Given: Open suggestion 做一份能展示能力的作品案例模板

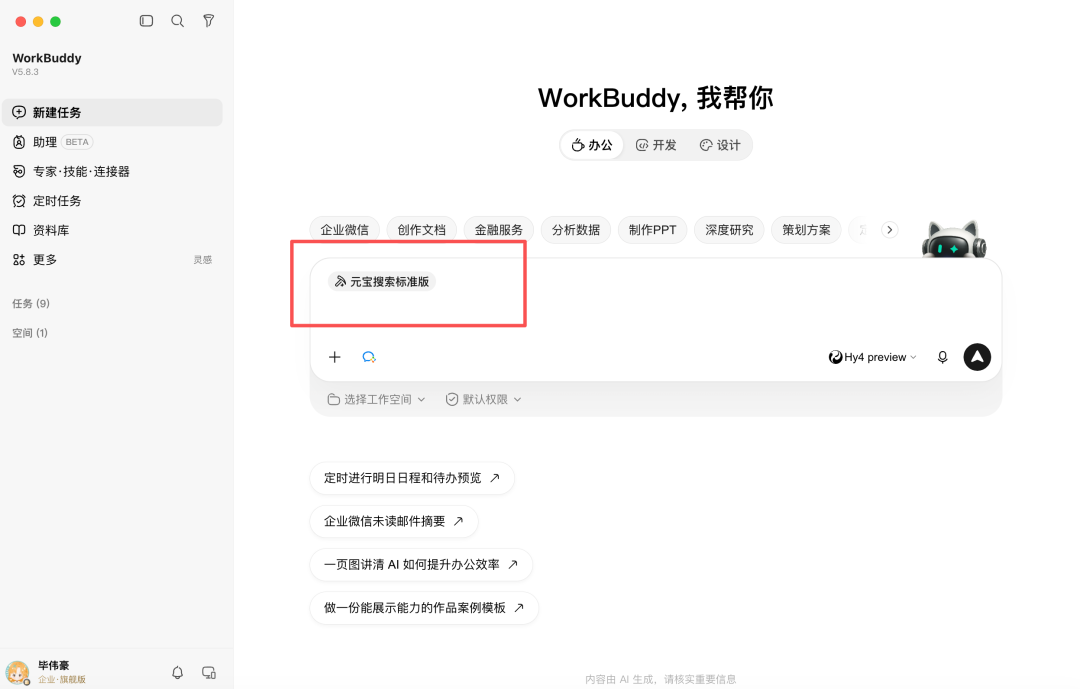Looking at the screenshot, I should coord(424,608).
